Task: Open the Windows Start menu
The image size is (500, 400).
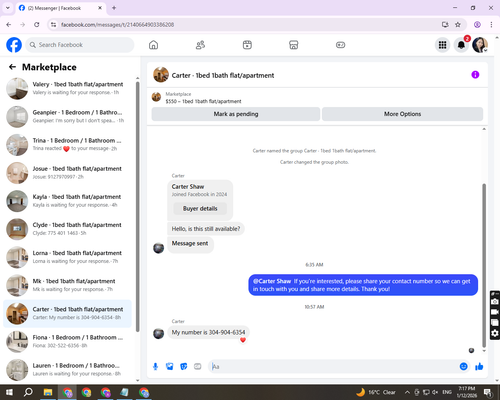Action: [9, 392]
